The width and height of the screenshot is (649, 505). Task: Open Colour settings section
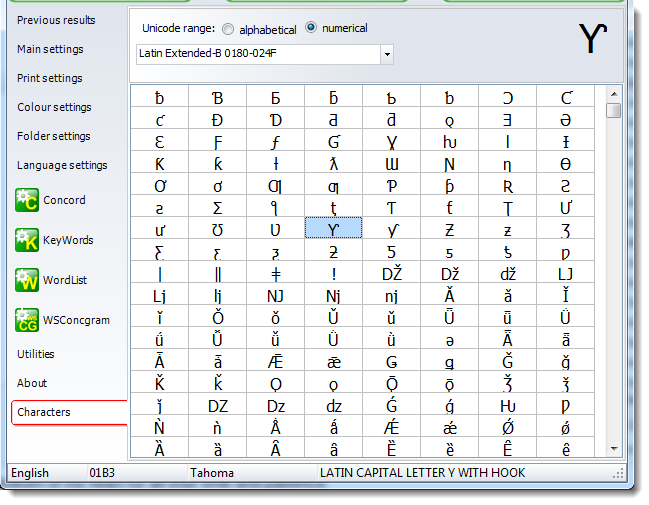[54, 107]
